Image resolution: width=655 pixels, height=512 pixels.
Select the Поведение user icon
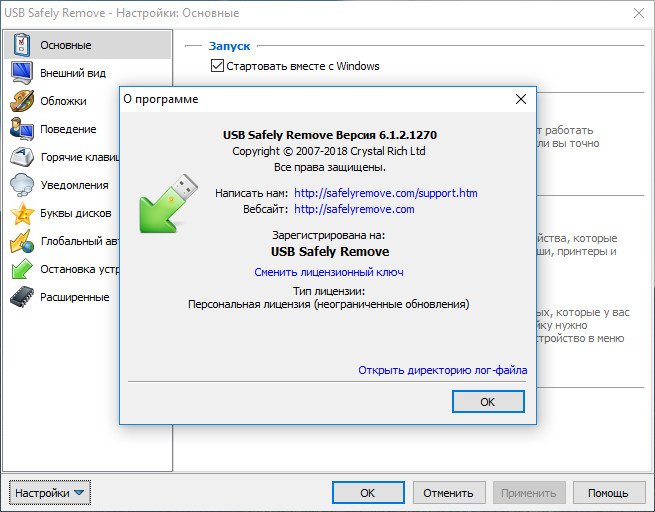22,129
